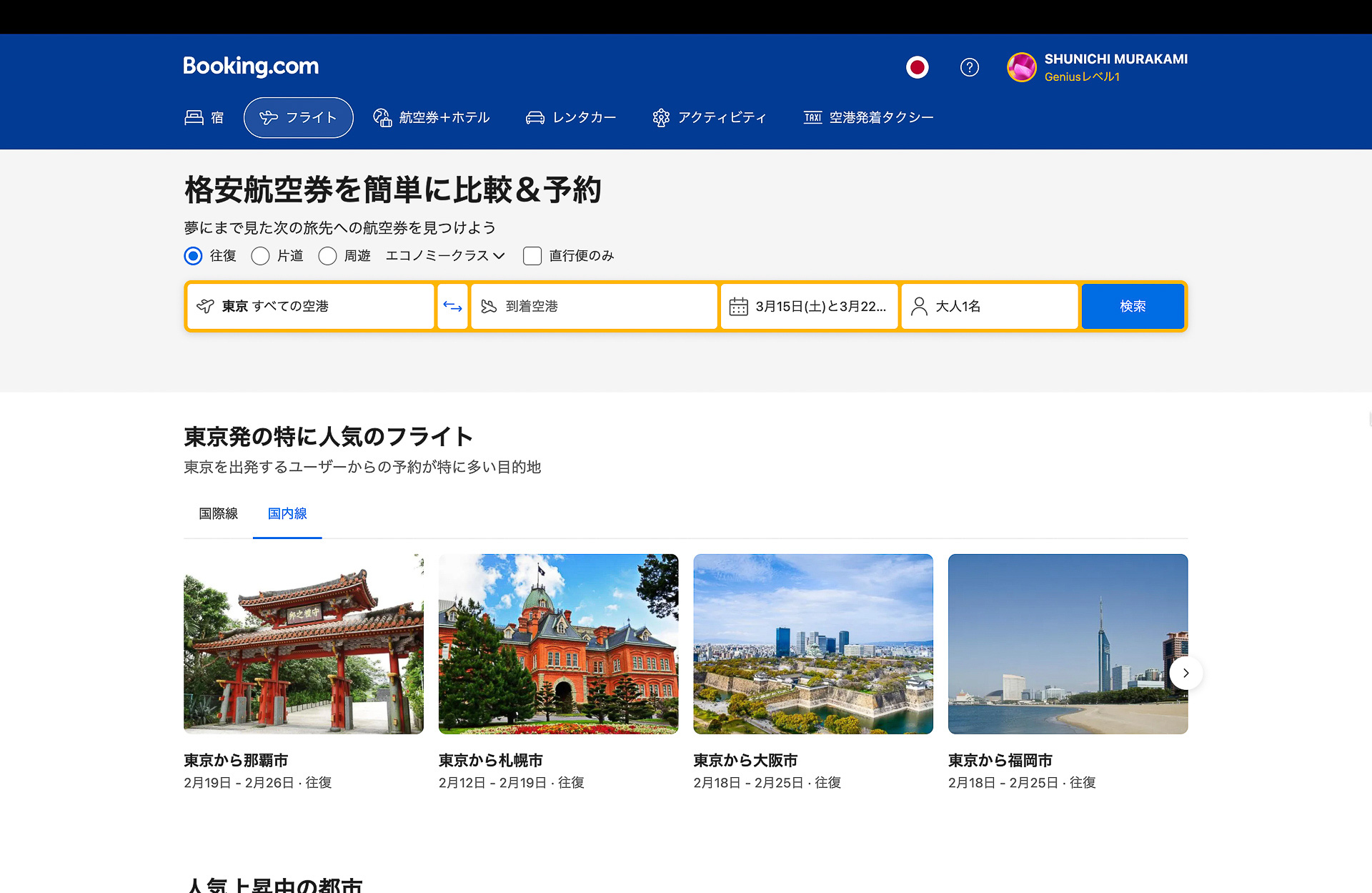
Task: Enable the 直行便のみ checkbox
Action: pyautogui.click(x=532, y=256)
